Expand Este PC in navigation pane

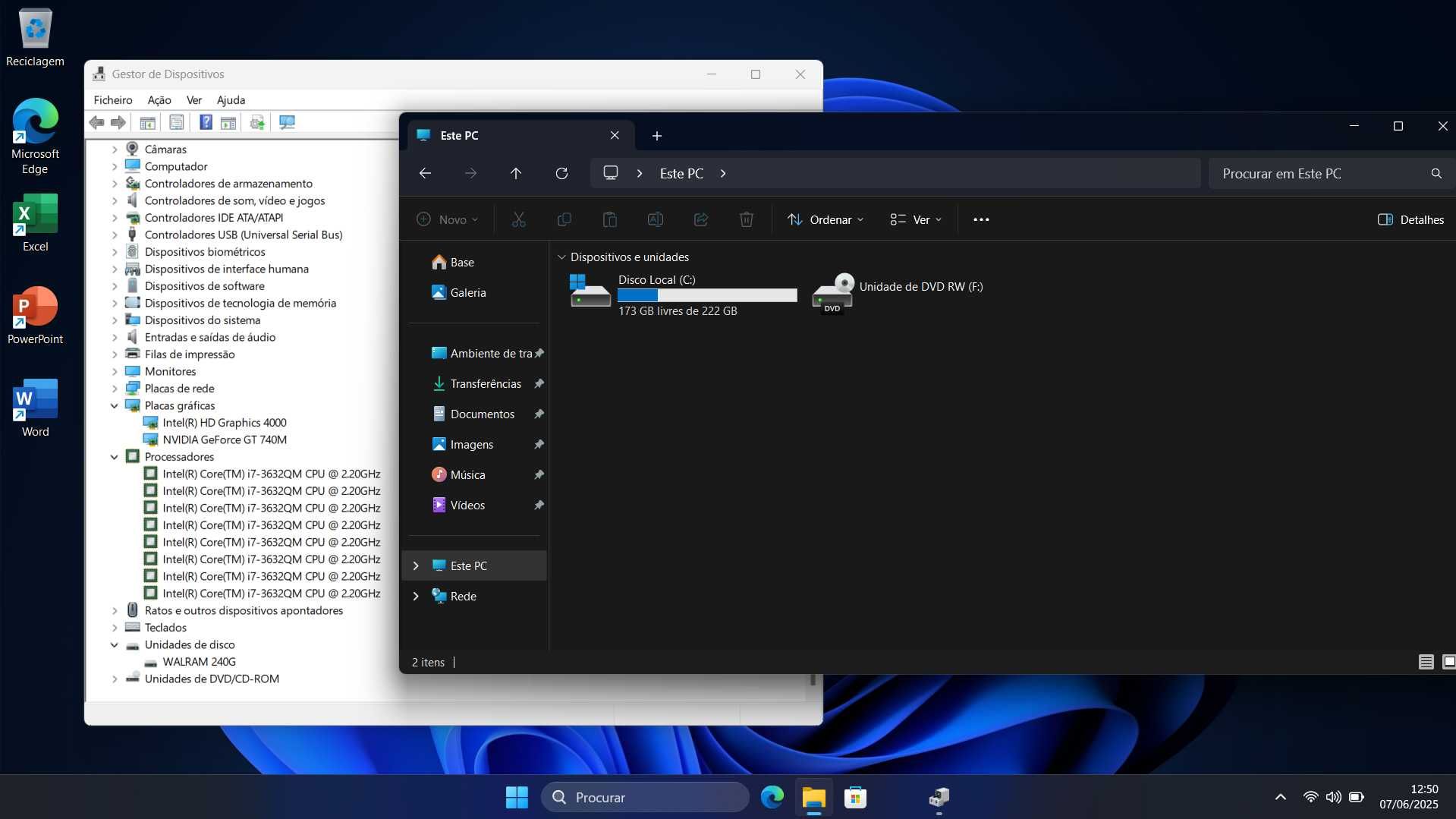[x=416, y=565]
